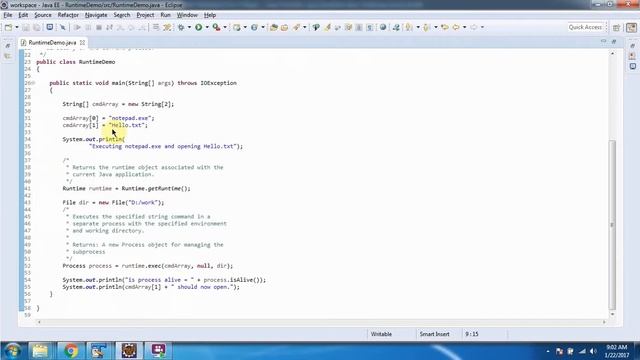Click the Save All toolbar icon
This screenshot has height=360, width=640.
tap(36, 27)
